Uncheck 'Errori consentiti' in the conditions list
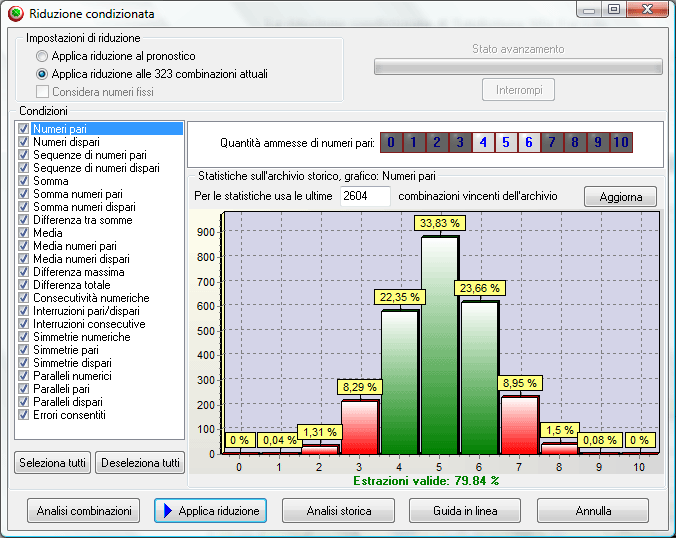 coord(24,415)
